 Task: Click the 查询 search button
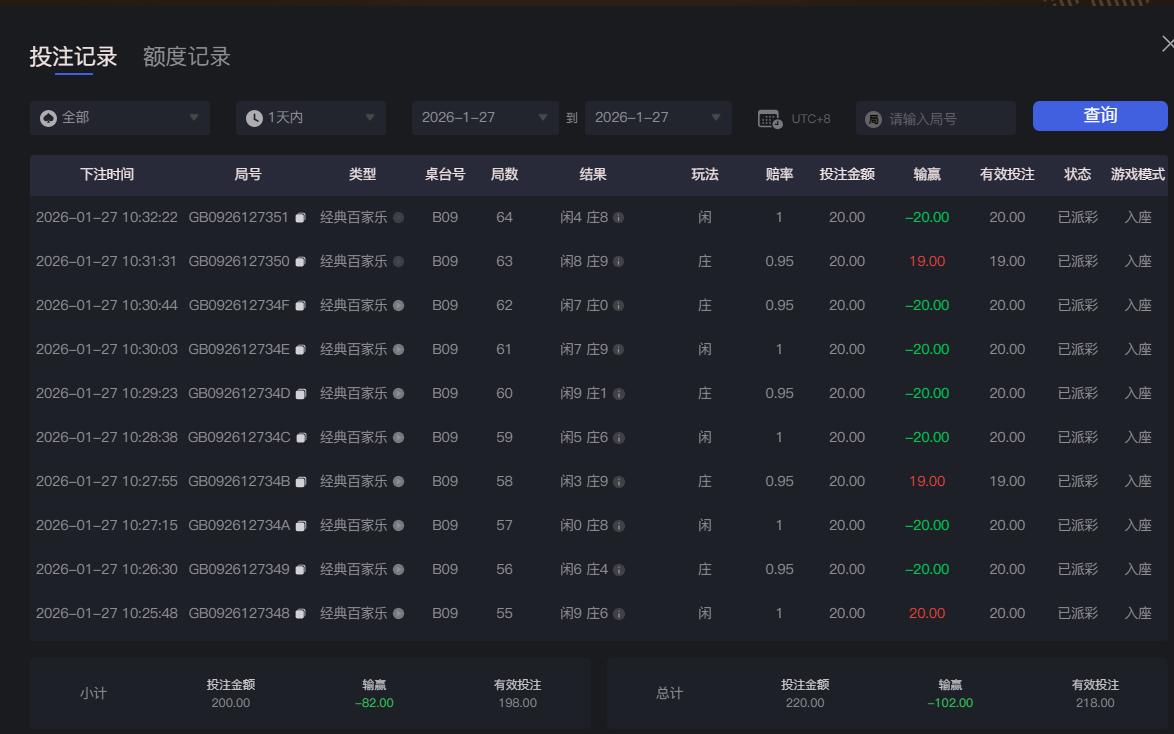pyautogui.click(x=1099, y=116)
